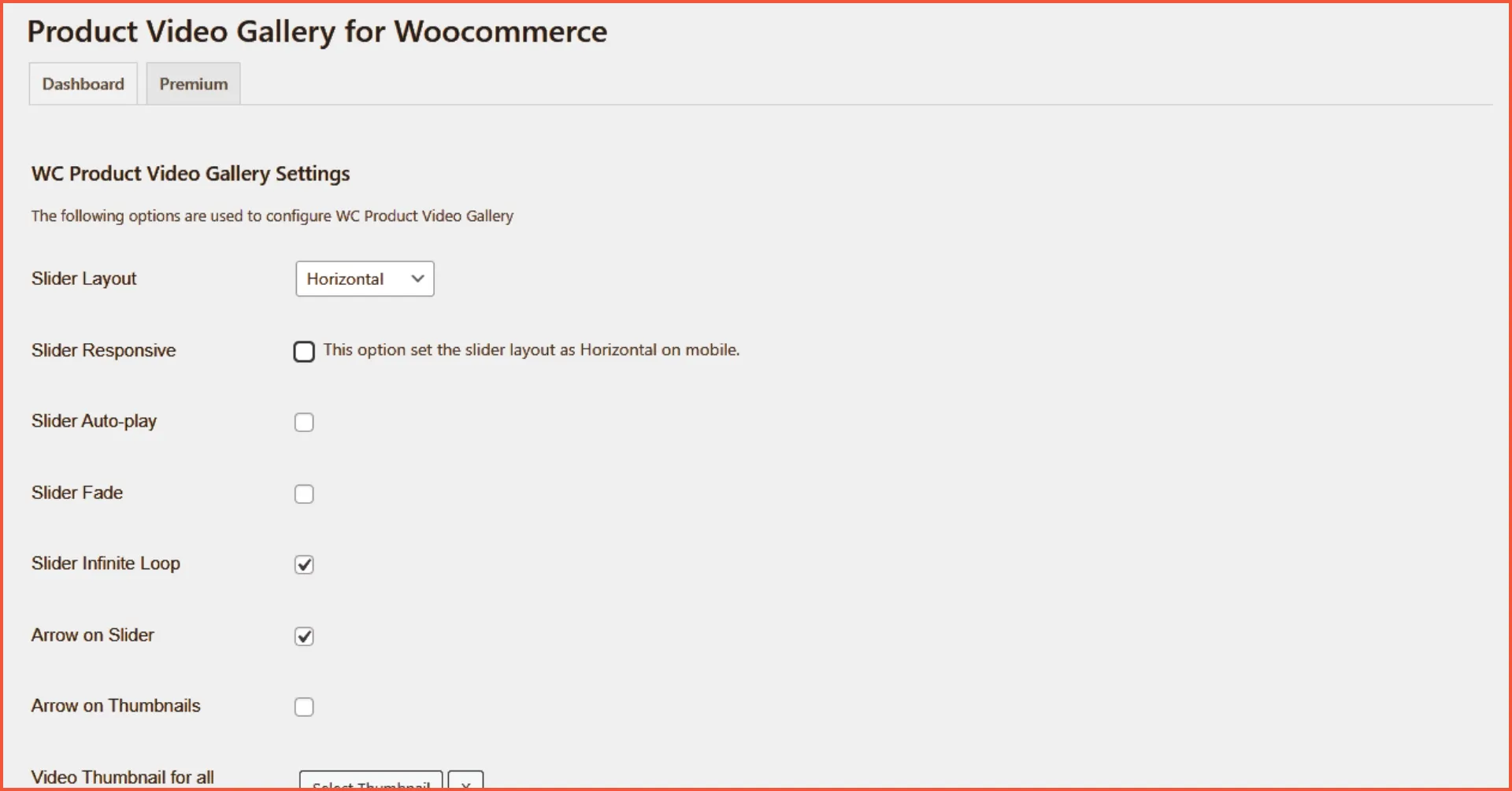This screenshot has width=1512, height=791.
Task: Remove the thumbnail with the X button
Action: click(465, 782)
